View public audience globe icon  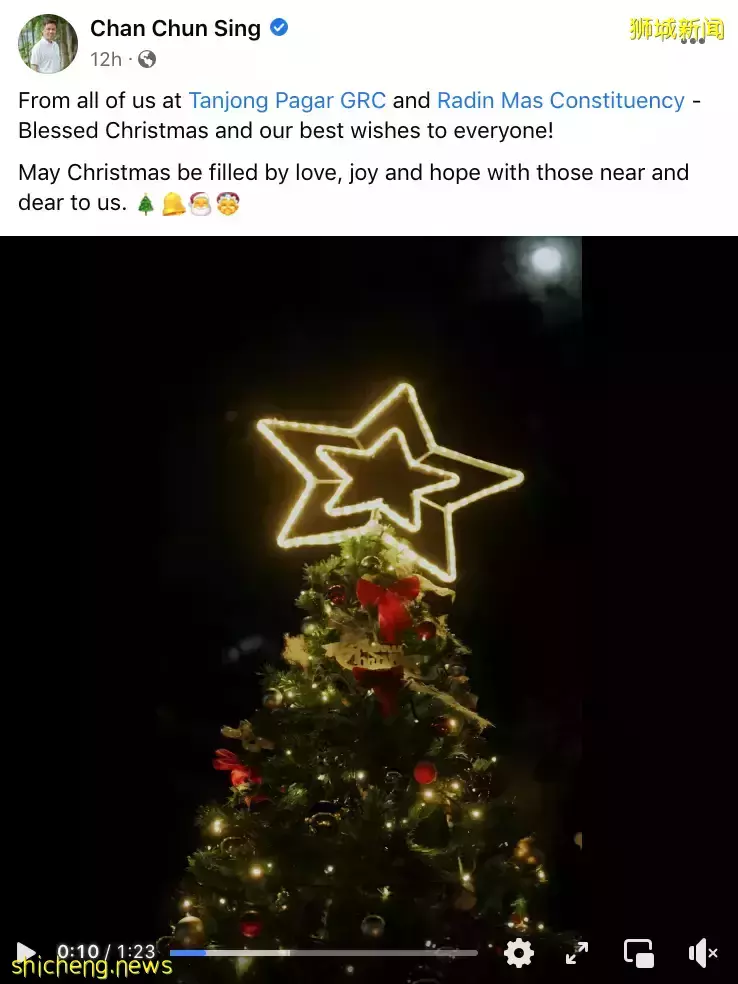pos(147,60)
